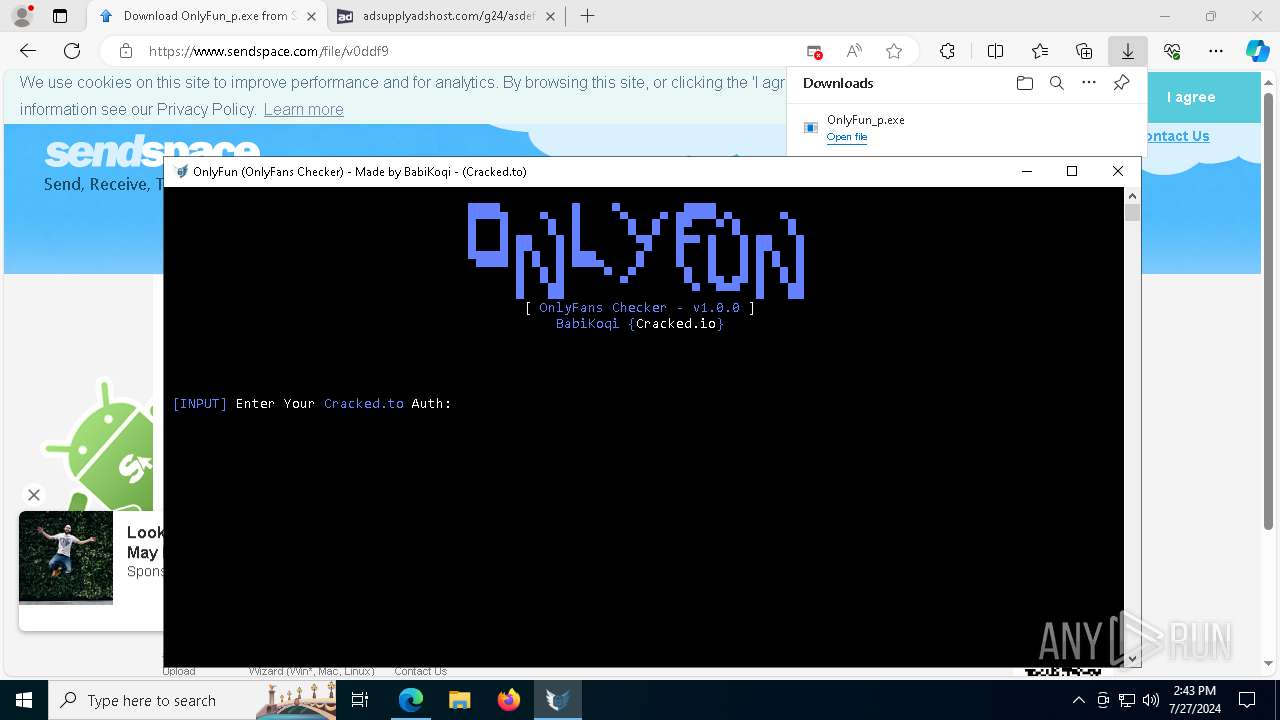Open the volume control in tray
This screenshot has width=1280, height=720.
pos(1151,700)
